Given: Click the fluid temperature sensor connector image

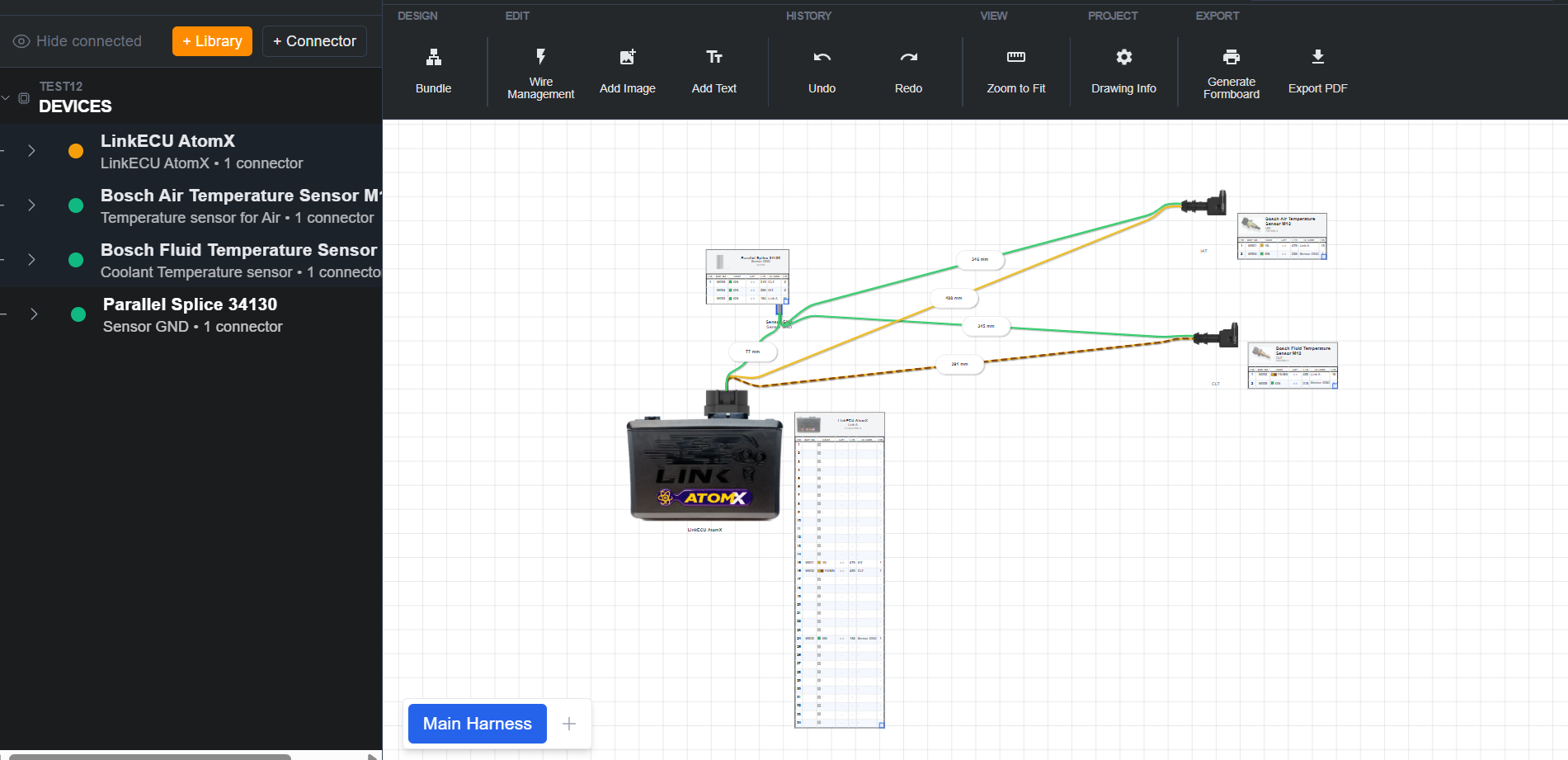Looking at the screenshot, I should pos(1216,336).
